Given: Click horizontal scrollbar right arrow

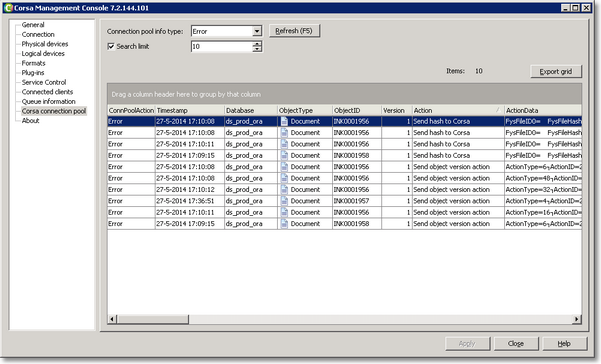Looking at the screenshot, I should click(576, 319).
